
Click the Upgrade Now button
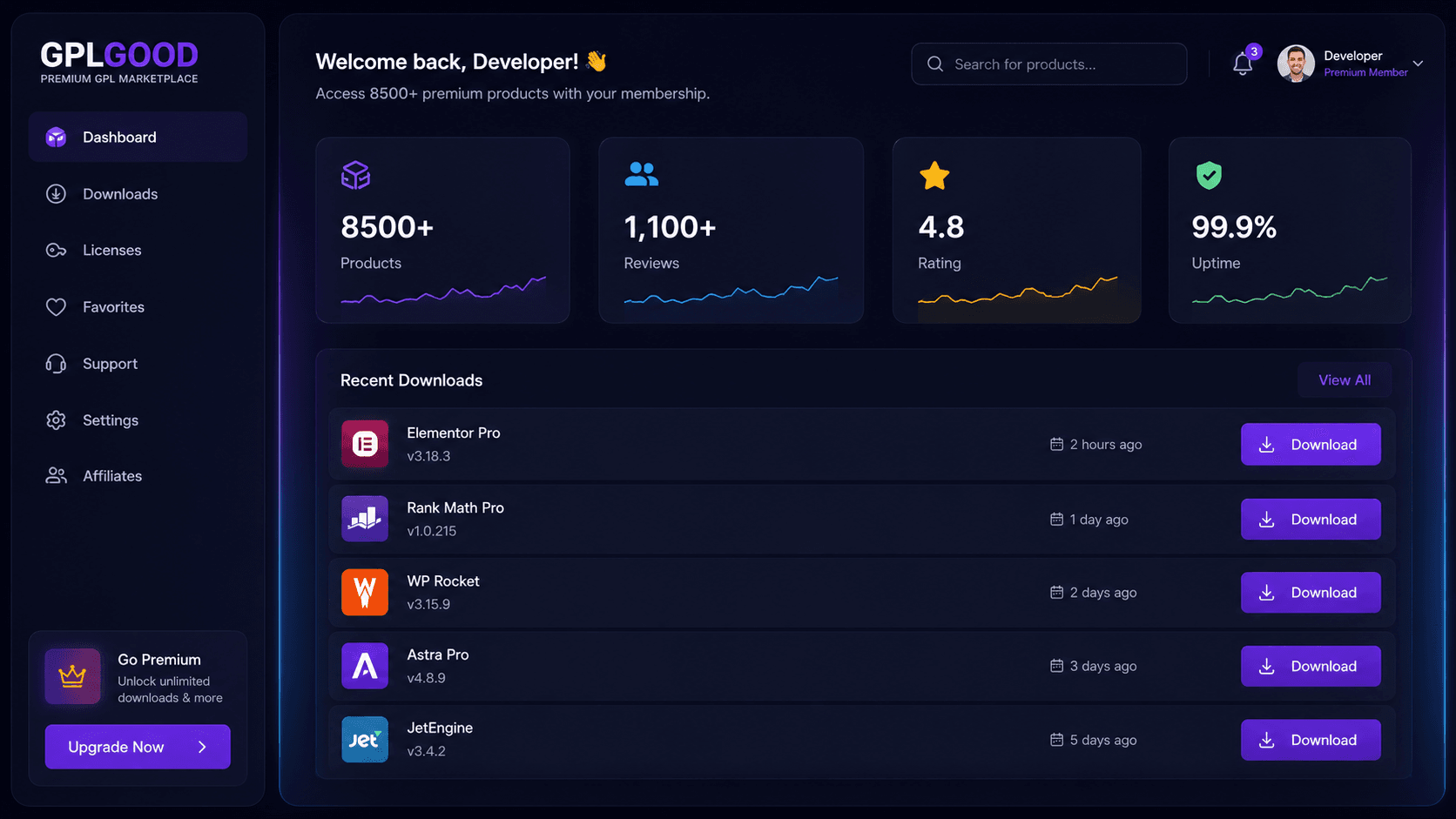click(x=138, y=747)
